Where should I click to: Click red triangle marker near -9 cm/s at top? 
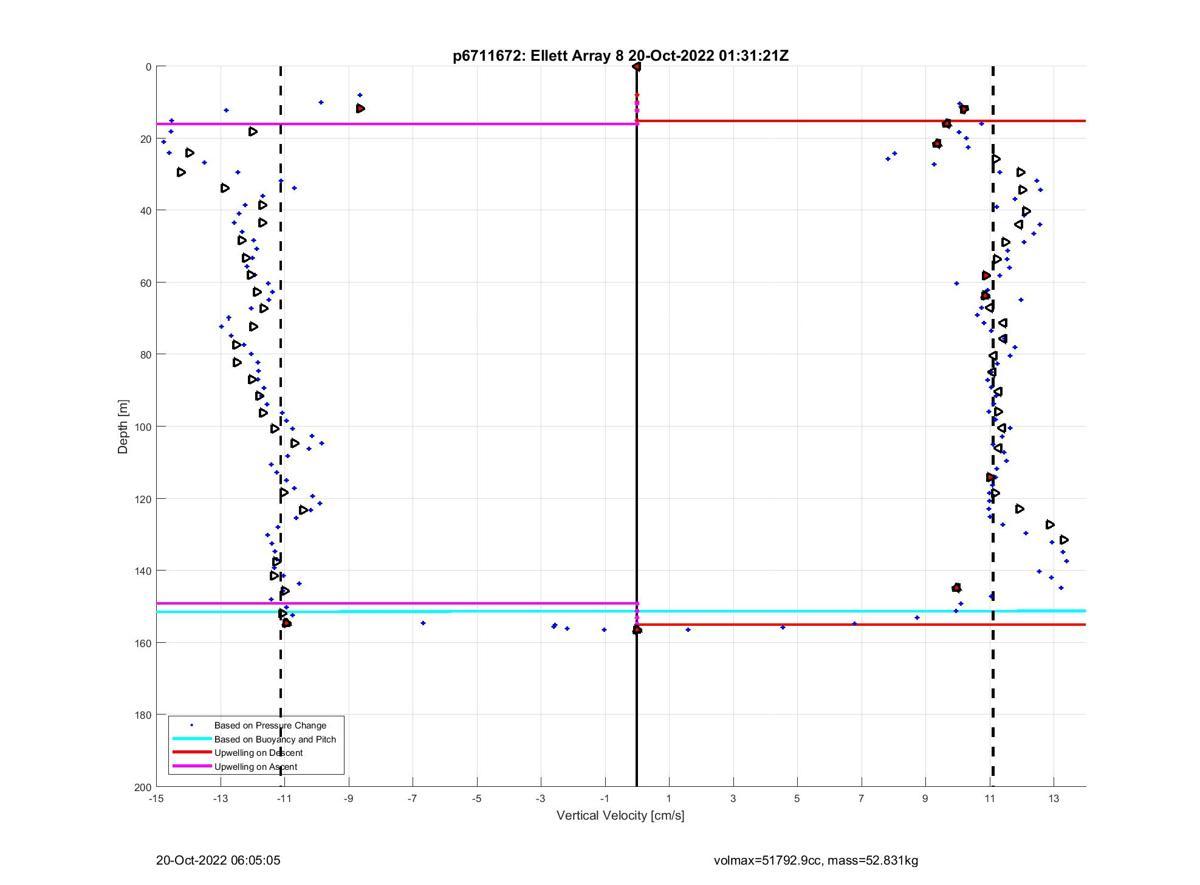coord(360,108)
